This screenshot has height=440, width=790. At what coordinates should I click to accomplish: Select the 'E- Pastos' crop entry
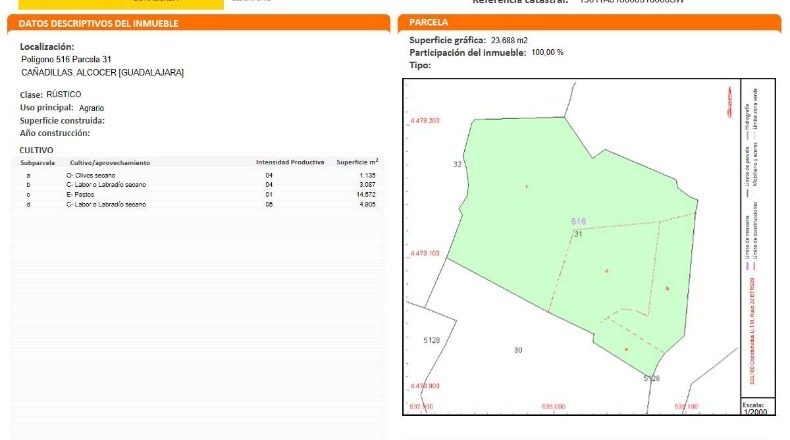click(80, 195)
